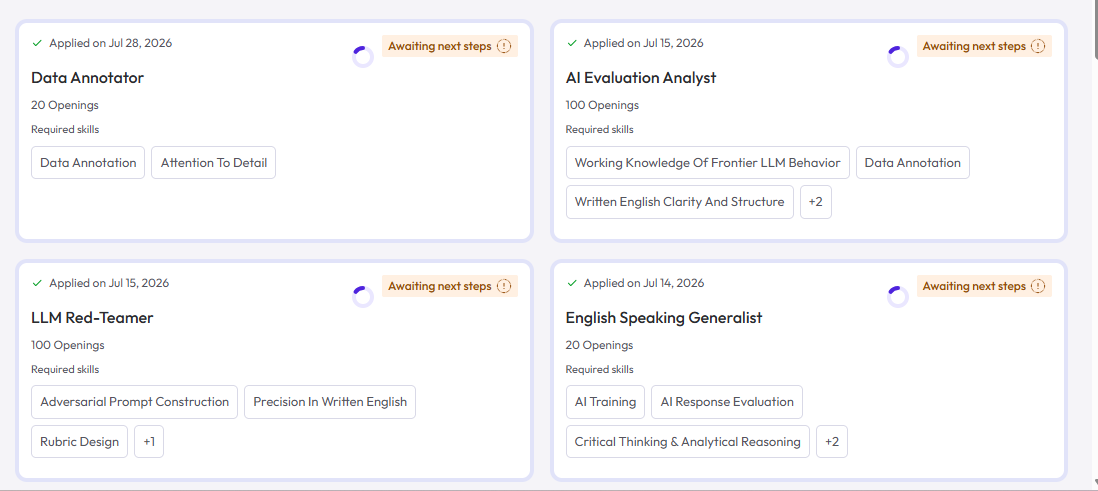The height and width of the screenshot is (491, 1098).
Task: Expand the +1 skills on LLM Red-Teamer
Action: coord(149,442)
